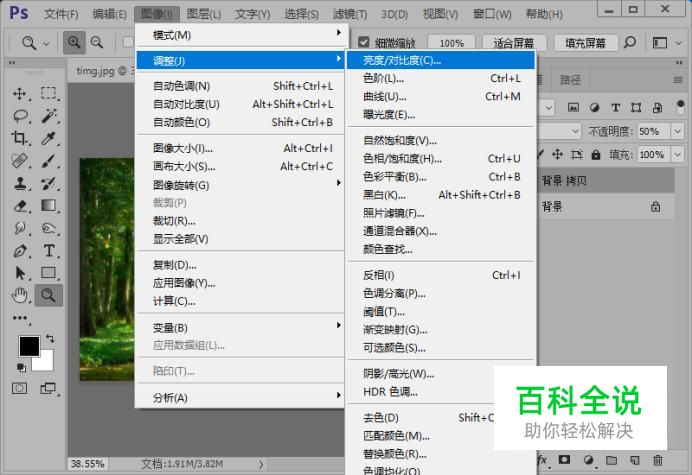Create new adjustment layer icon
The width and height of the screenshot is (692, 475).
pos(588,460)
